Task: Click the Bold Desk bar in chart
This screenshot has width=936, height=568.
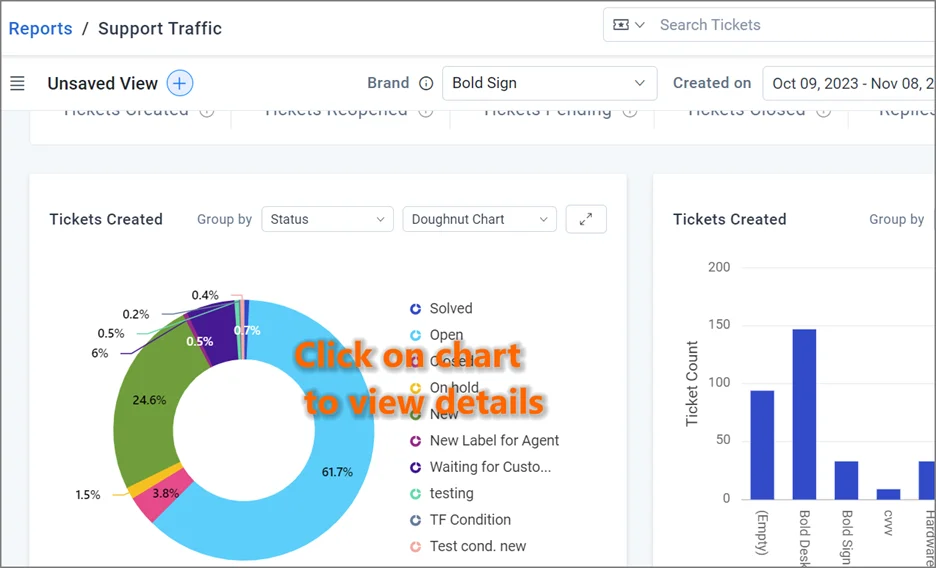Action: coord(804,414)
